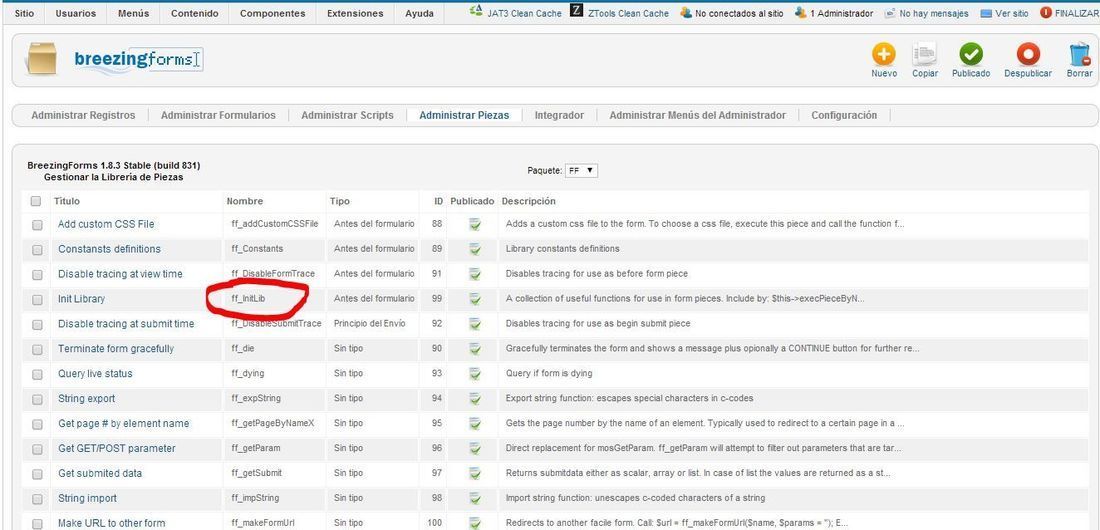
Task: Open the Paquete dropdown
Action: [581, 171]
